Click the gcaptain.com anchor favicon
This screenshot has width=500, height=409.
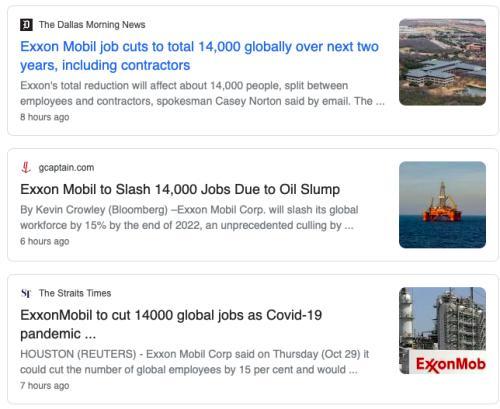(26, 167)
